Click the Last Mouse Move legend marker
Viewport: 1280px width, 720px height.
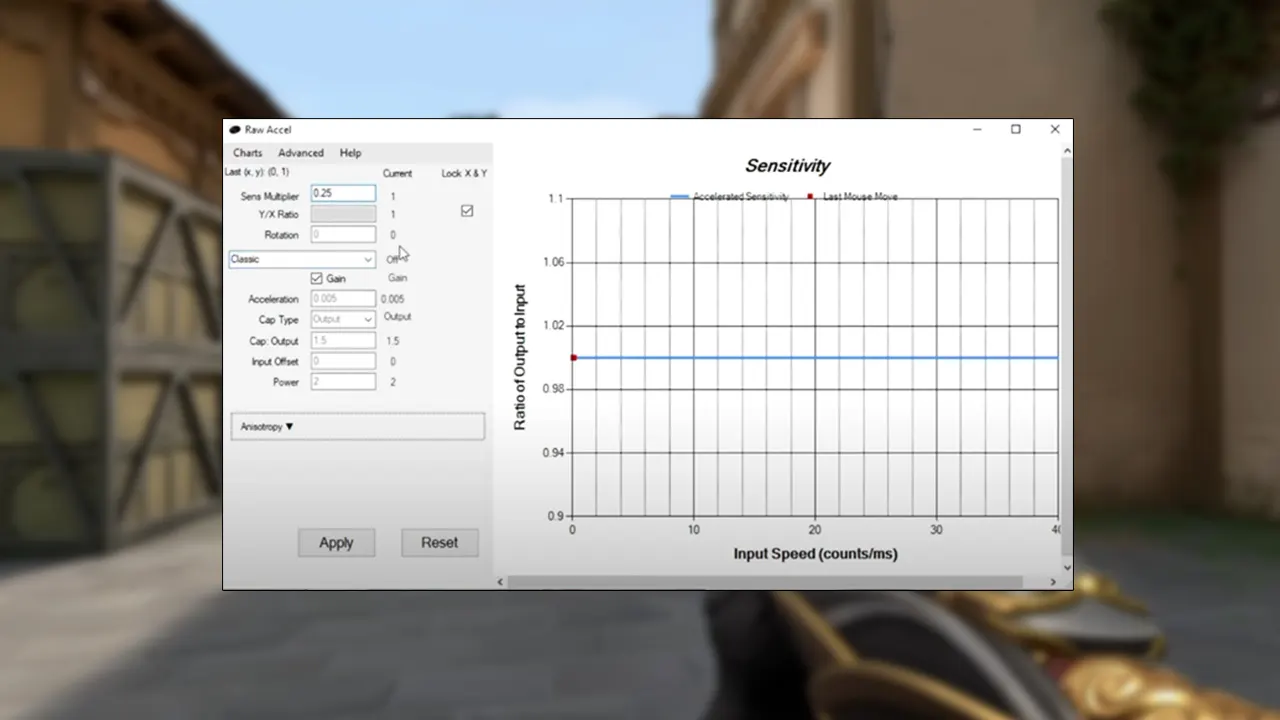click(x=808, y=196)
